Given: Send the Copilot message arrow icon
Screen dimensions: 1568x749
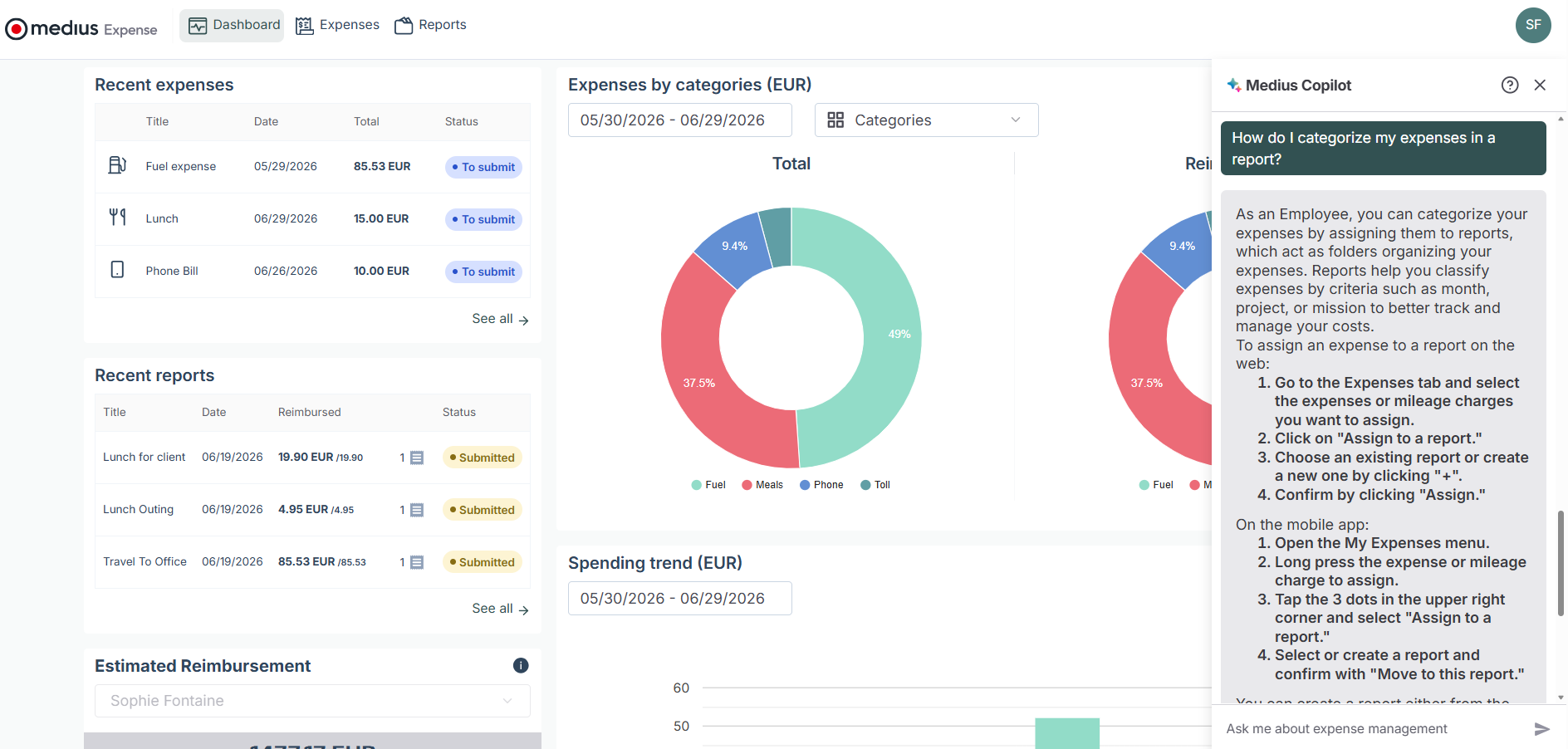Looking at the screenshot, I should pyautogui.click(x=1541, y=729).
